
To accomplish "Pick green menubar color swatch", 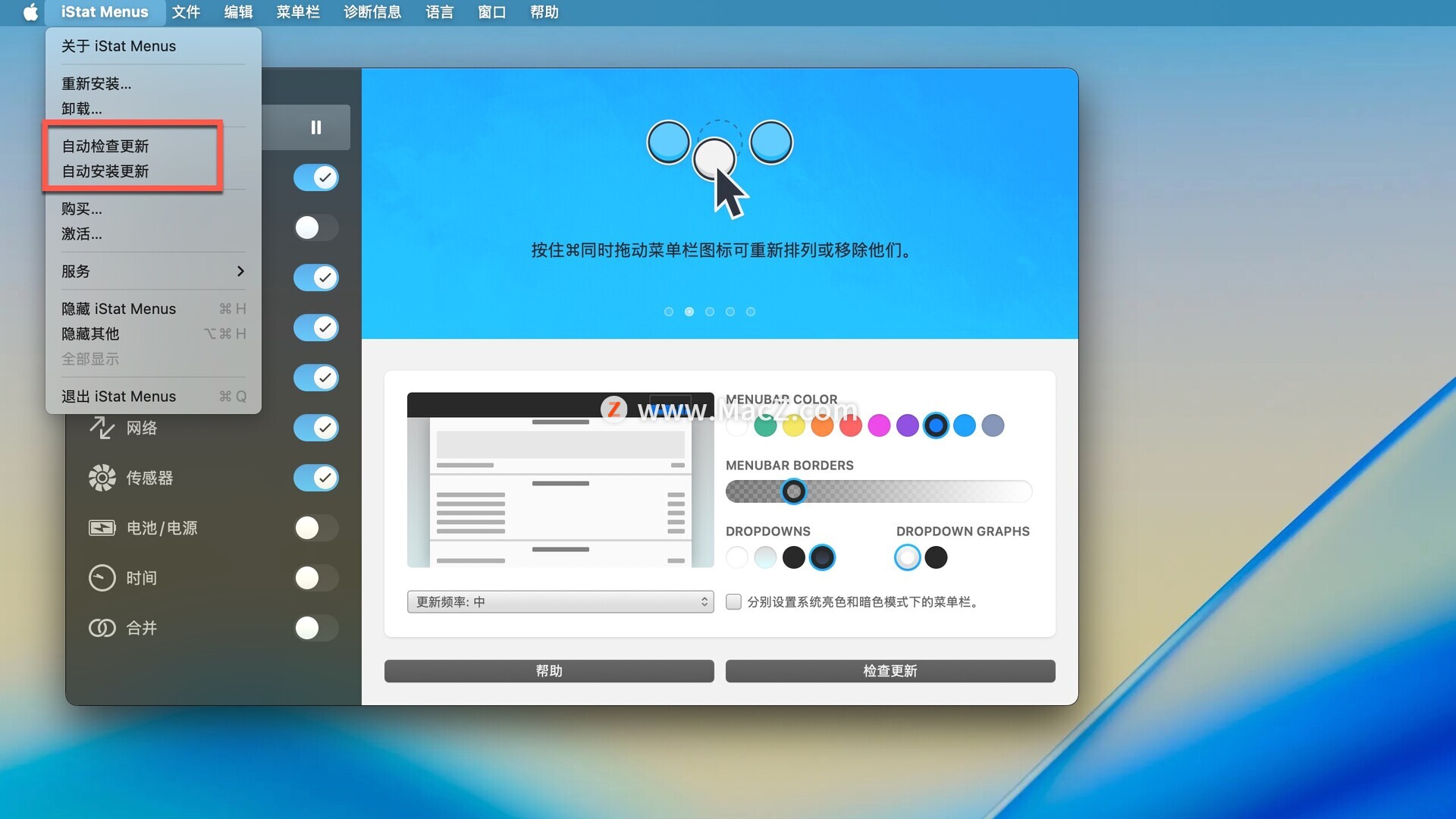I will coord(765,425).
